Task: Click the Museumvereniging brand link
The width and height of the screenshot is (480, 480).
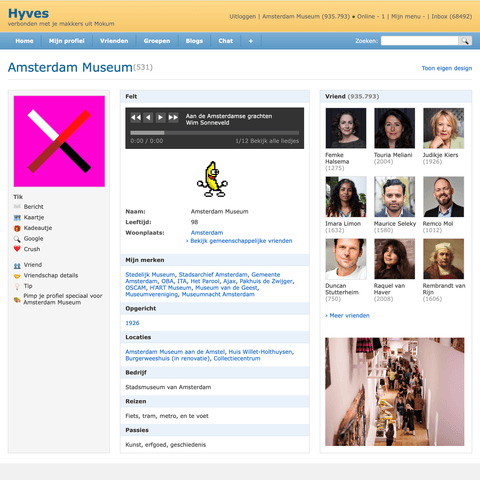Action: [x=152, y=294]
